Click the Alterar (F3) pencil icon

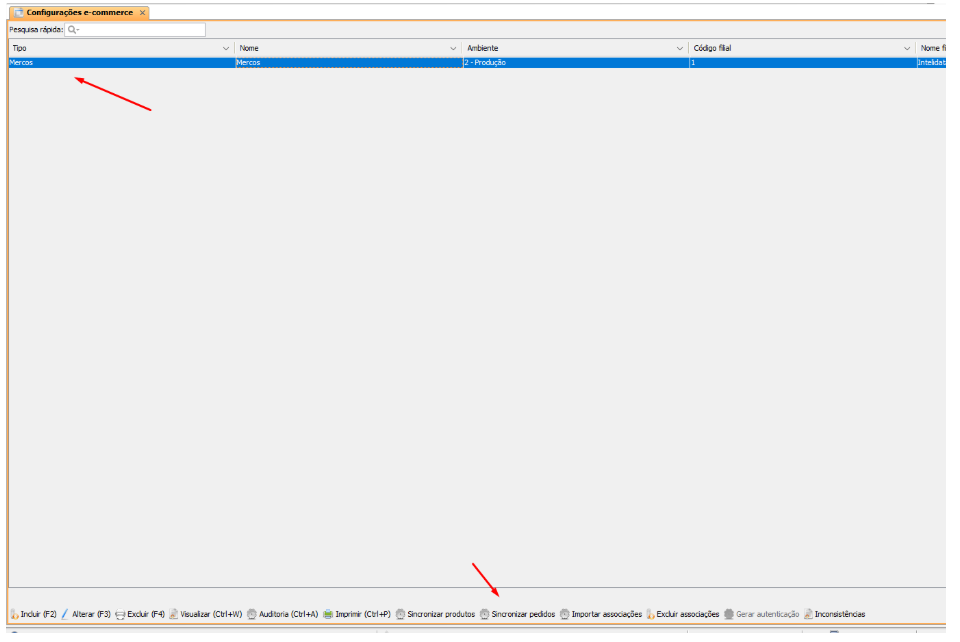coord(65,614)
